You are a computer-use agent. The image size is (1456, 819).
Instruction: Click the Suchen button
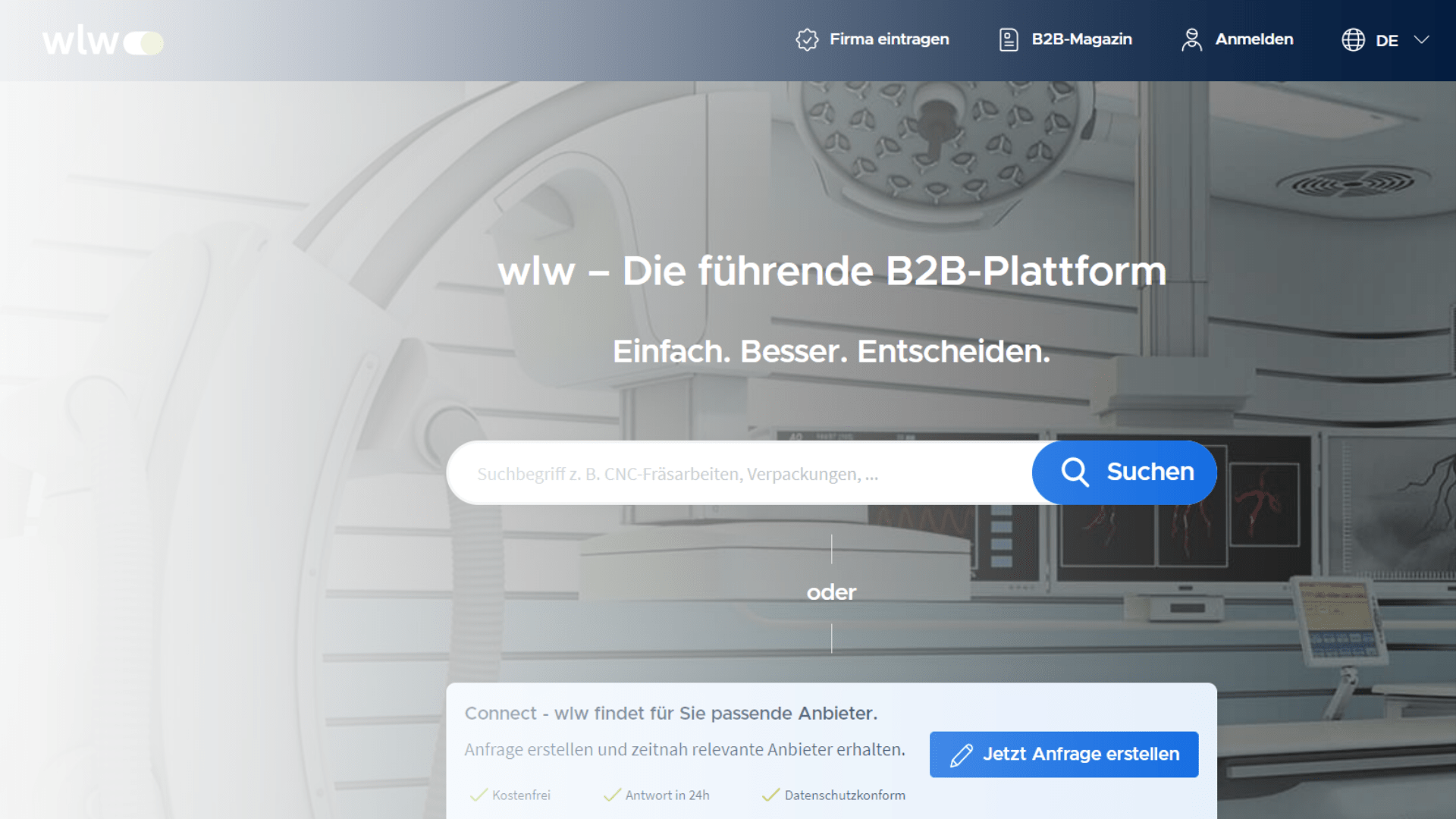click(x=1125, y=472)
